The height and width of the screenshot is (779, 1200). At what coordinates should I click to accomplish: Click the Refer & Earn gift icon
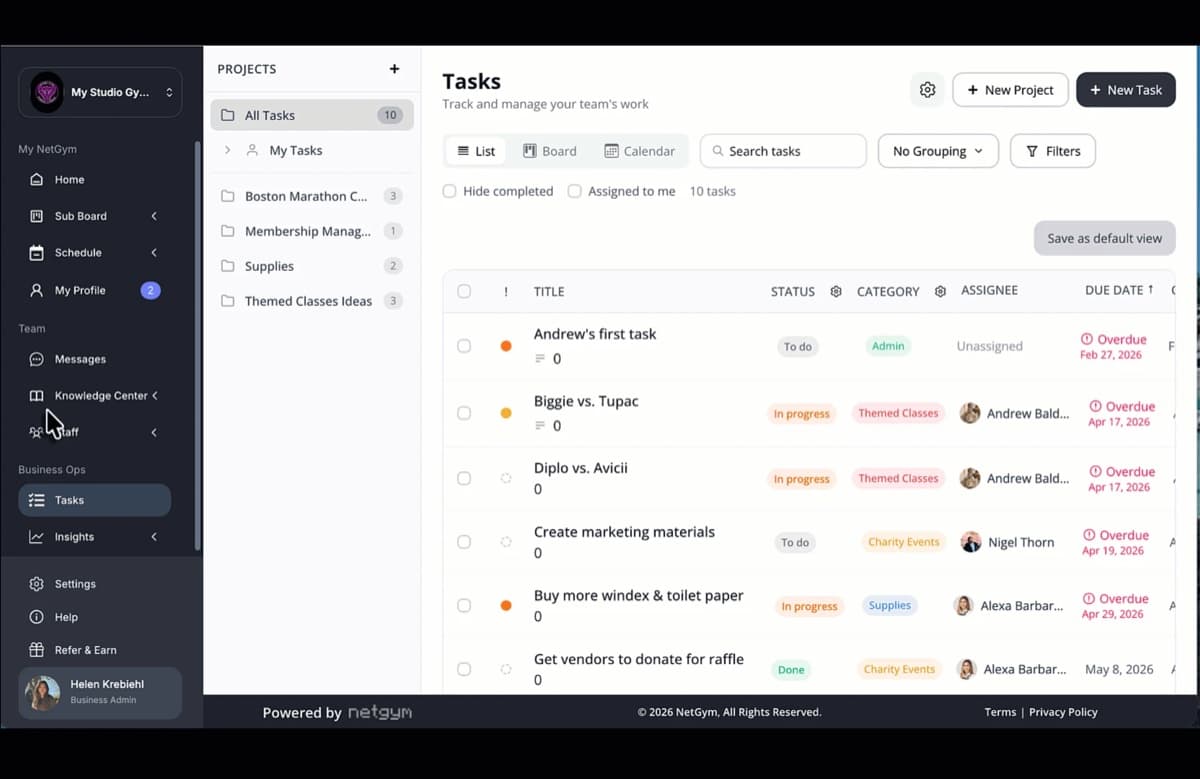(37, 650)
